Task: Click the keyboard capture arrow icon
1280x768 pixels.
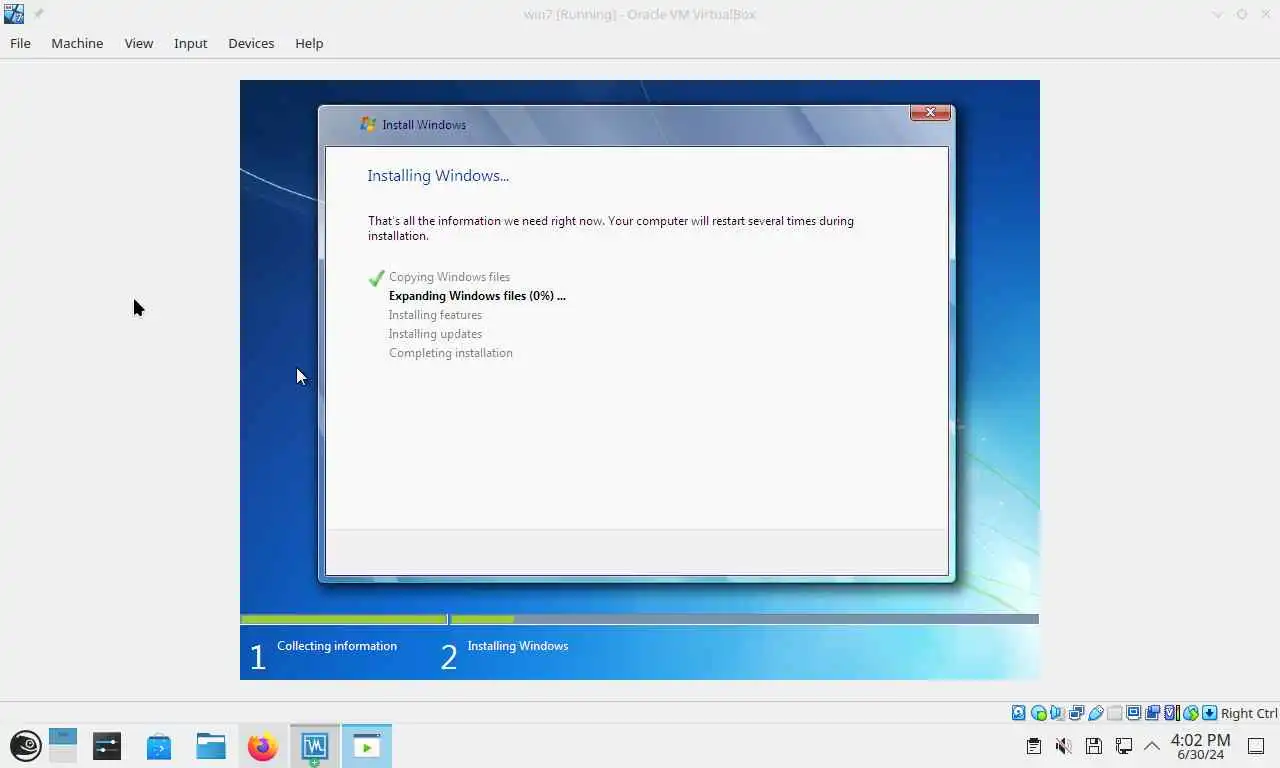Action: (1210, 713)
